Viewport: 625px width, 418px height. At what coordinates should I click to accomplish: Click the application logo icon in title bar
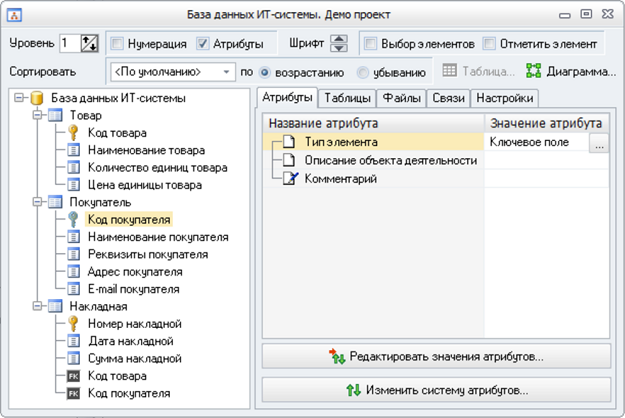point(14,15)
